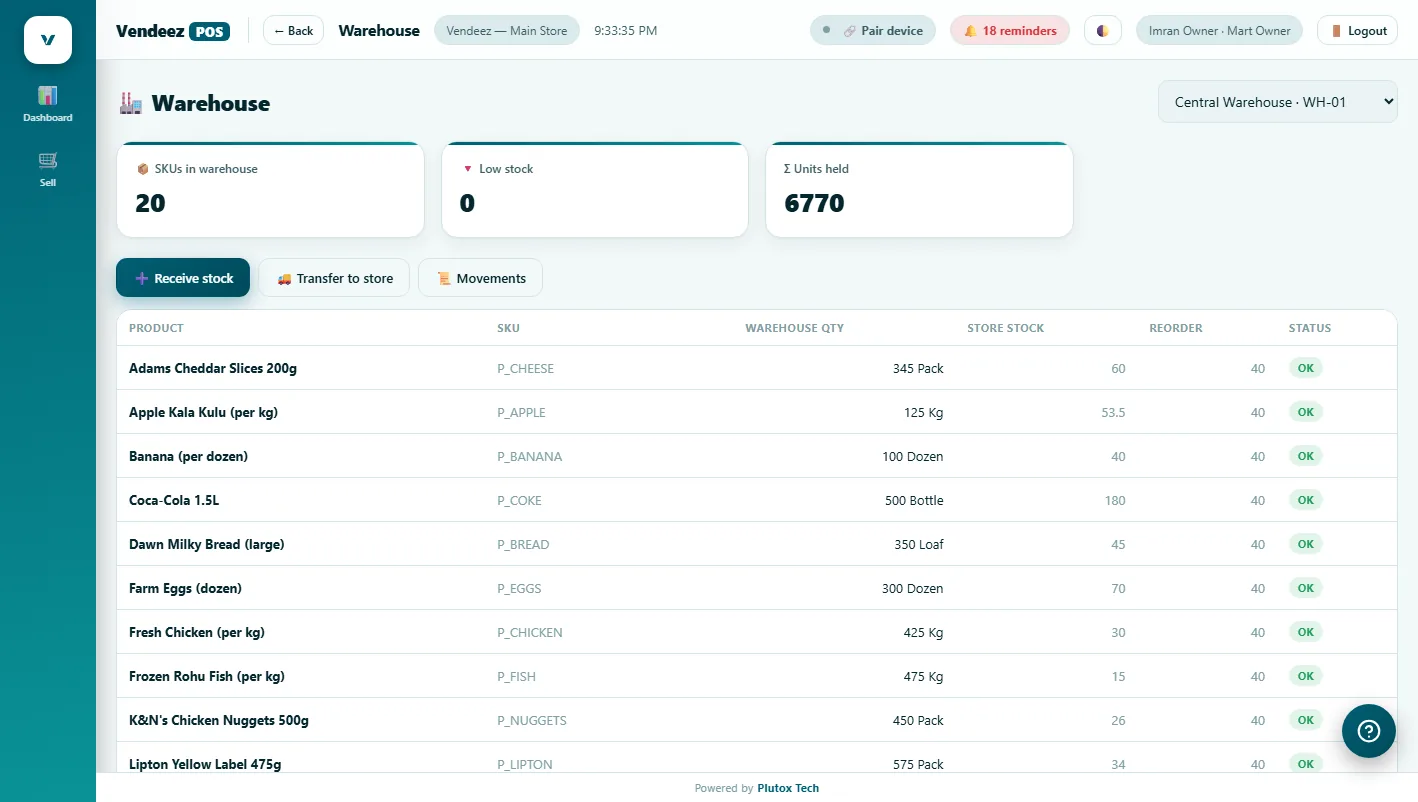Toggle the dark/light theme button
Viewport: 1418px width, 802px height.
coord(1103,31)
